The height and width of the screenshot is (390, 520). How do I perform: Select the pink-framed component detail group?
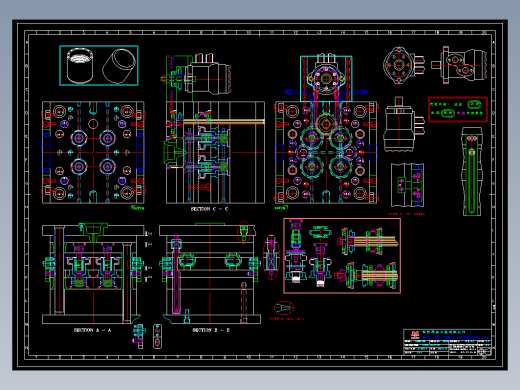coord(342,256)
